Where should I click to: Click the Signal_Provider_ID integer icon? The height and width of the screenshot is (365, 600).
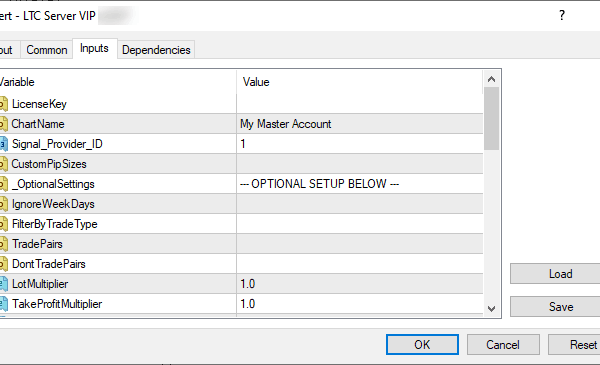[x=3, y=144]
